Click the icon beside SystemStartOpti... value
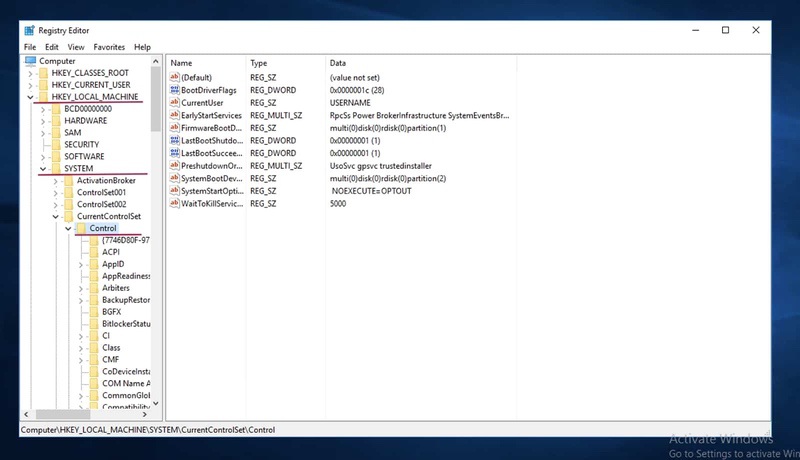This screenshot has height=460, width=800. click(174, 190)
